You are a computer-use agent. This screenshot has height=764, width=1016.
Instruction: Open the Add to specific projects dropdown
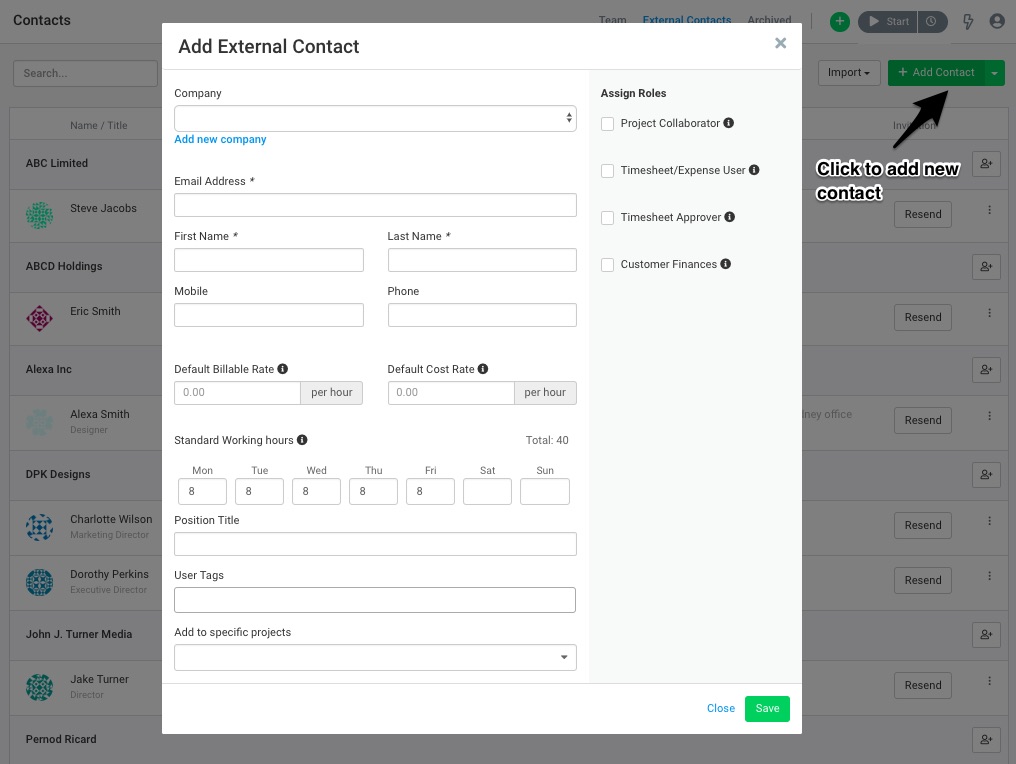[x=375, y=657]
